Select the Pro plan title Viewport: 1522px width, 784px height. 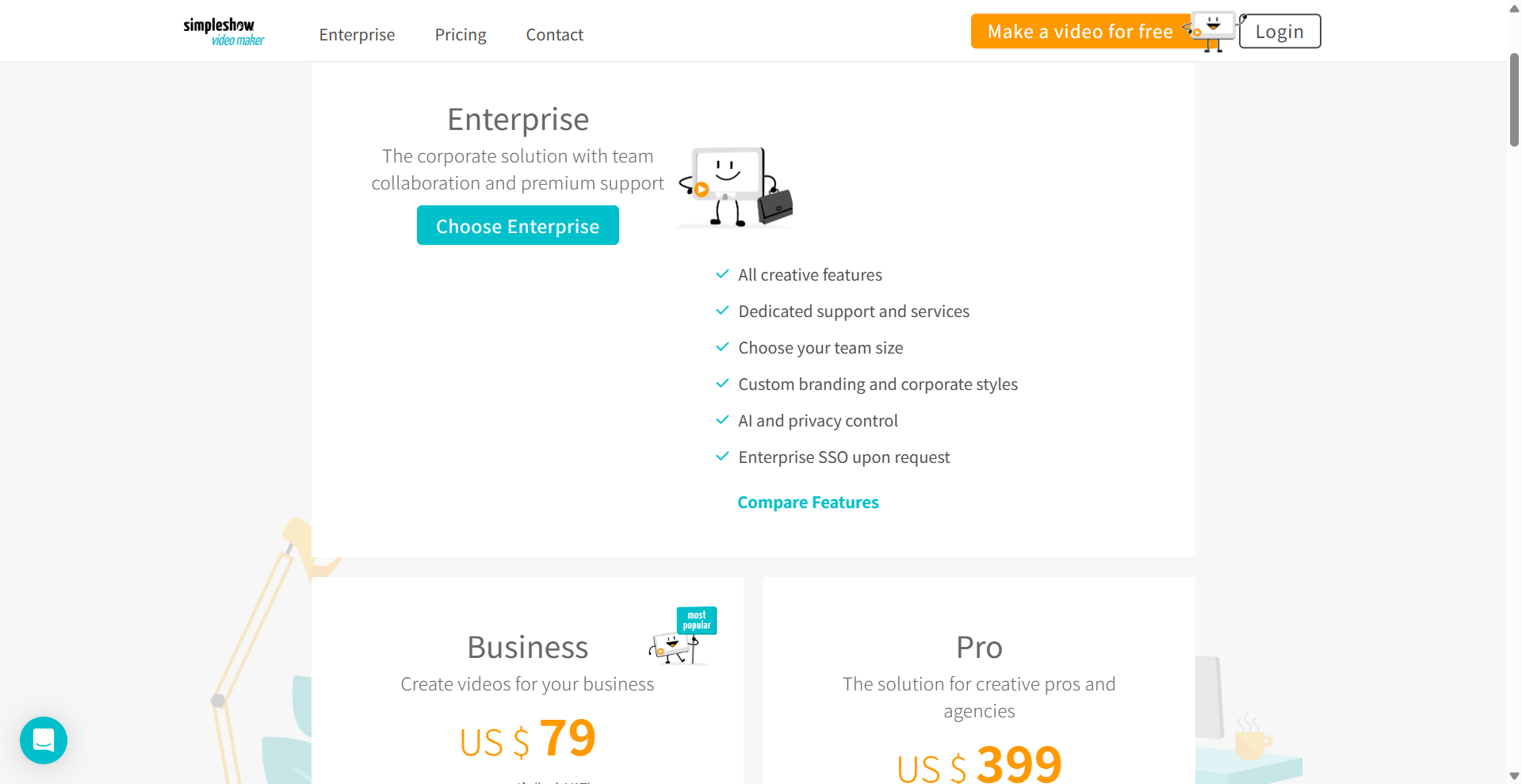pos(979,646)
